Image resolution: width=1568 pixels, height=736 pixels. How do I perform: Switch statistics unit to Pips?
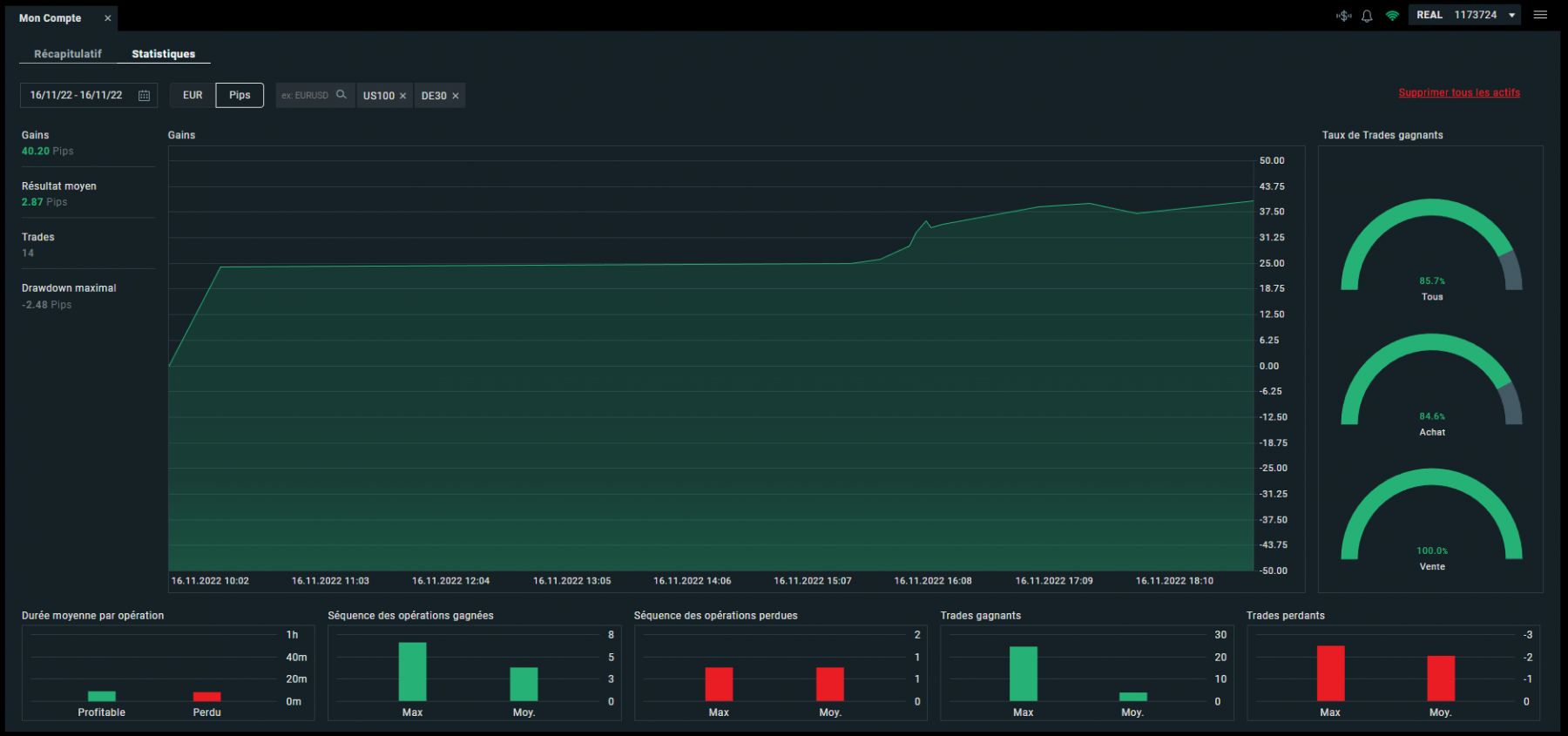coord(240,95)
